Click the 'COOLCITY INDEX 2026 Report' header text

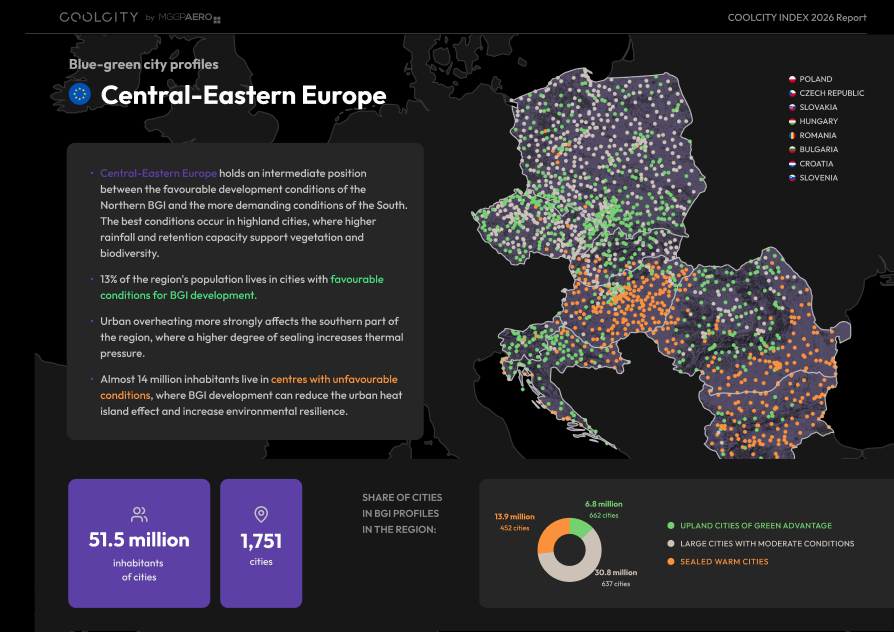(797, 18)
